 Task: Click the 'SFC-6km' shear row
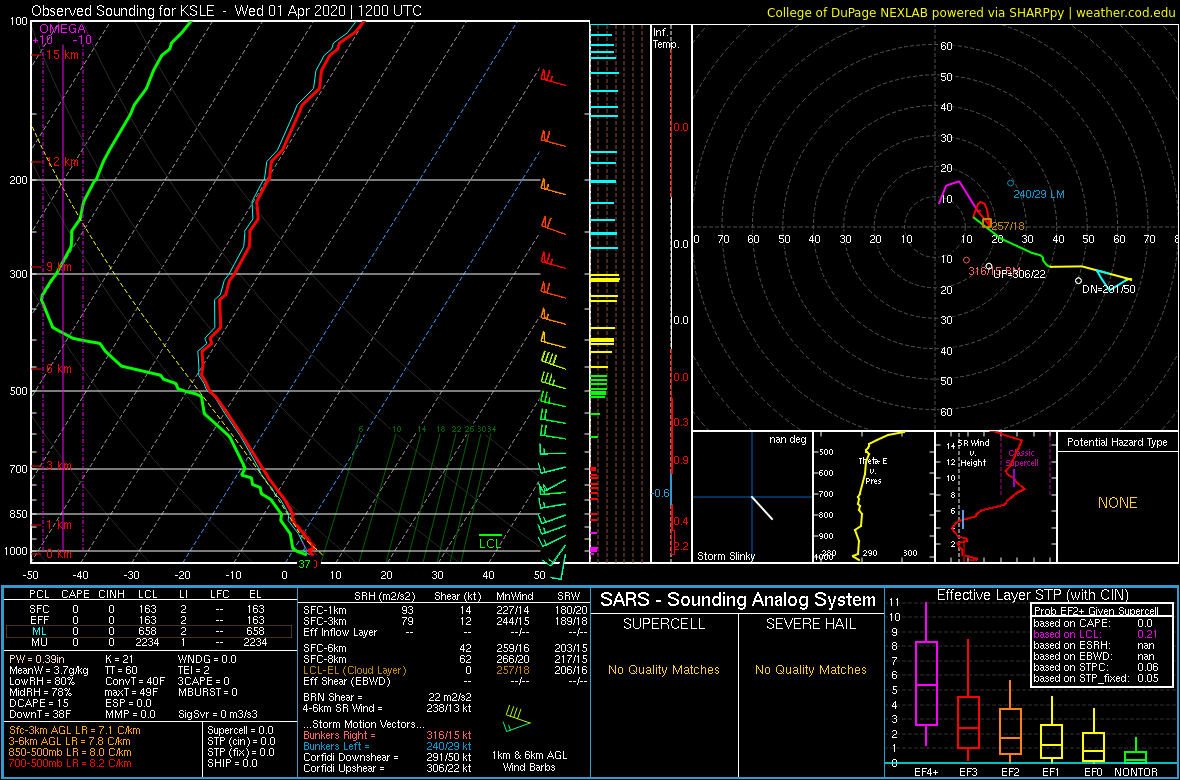point(443,648)
